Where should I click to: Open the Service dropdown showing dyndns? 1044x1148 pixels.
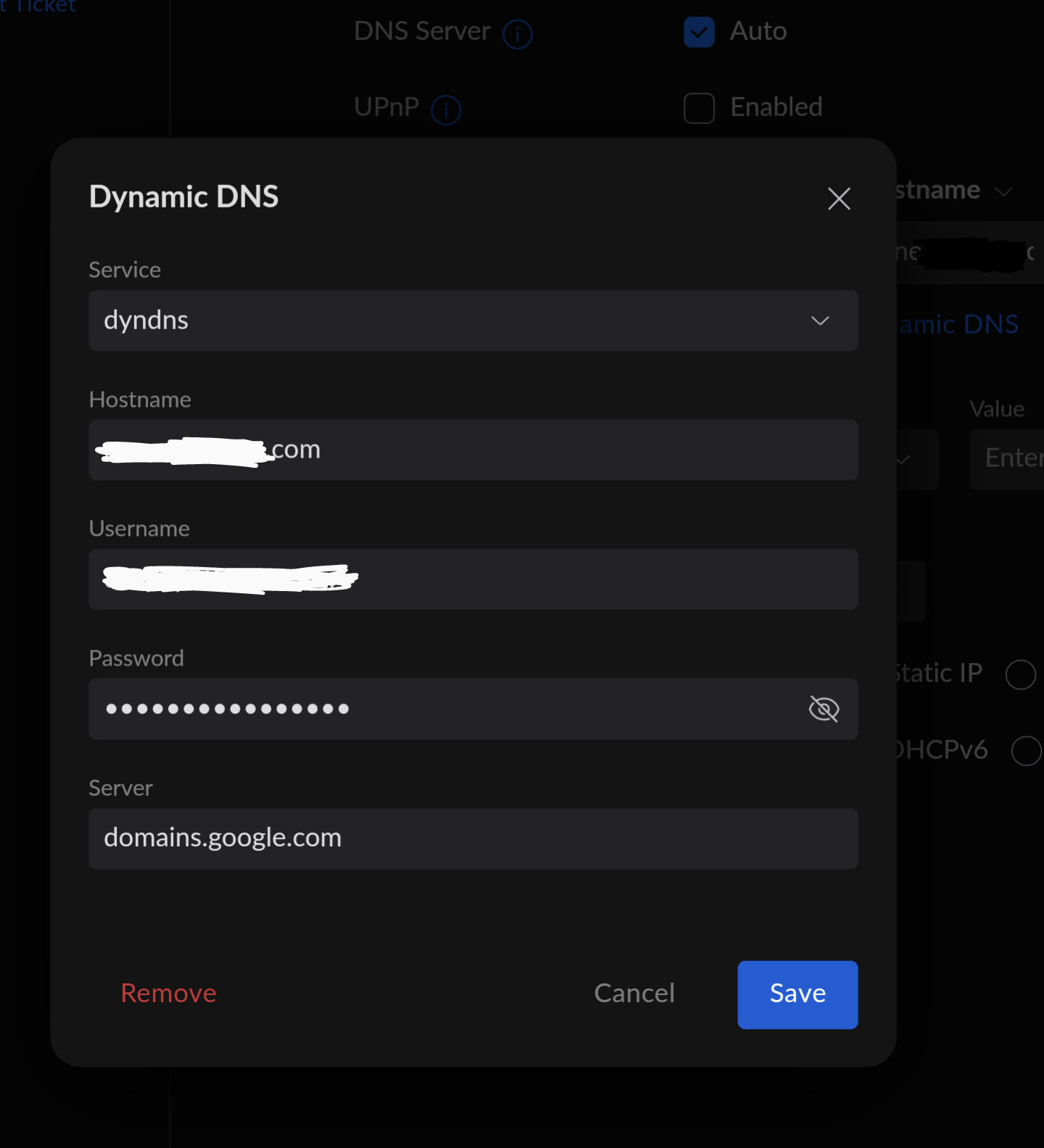coord(473,321)
